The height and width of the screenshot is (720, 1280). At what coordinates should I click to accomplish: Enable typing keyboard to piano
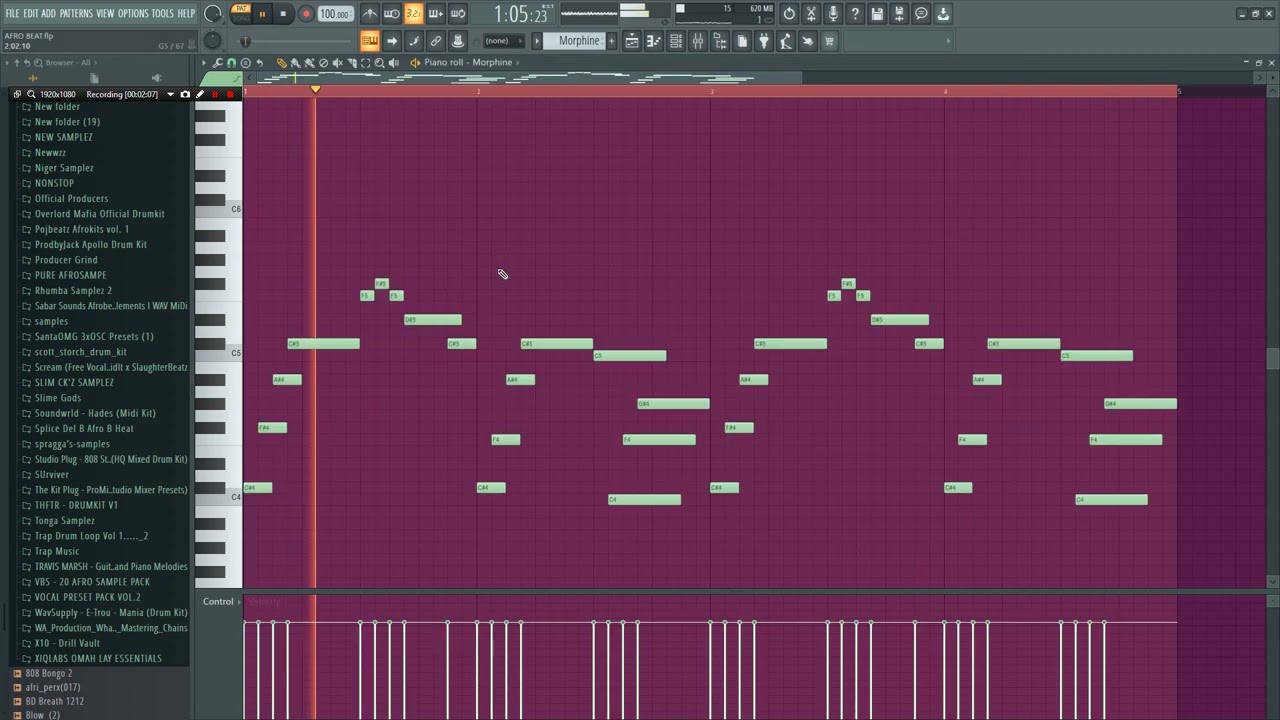pyautogui.click(x=370, y=41)
